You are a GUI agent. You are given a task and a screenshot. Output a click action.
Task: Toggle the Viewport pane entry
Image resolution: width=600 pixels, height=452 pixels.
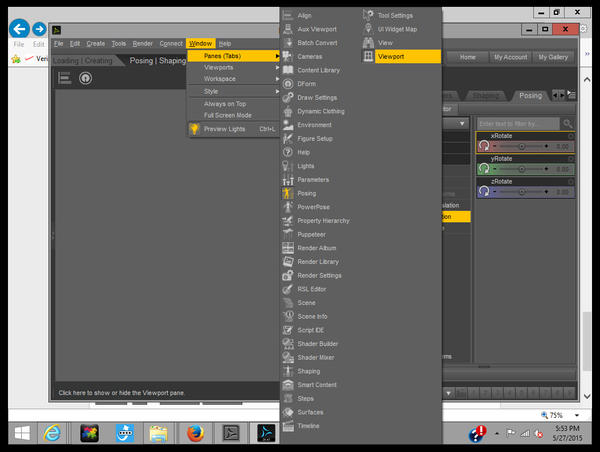pos(401,57)
